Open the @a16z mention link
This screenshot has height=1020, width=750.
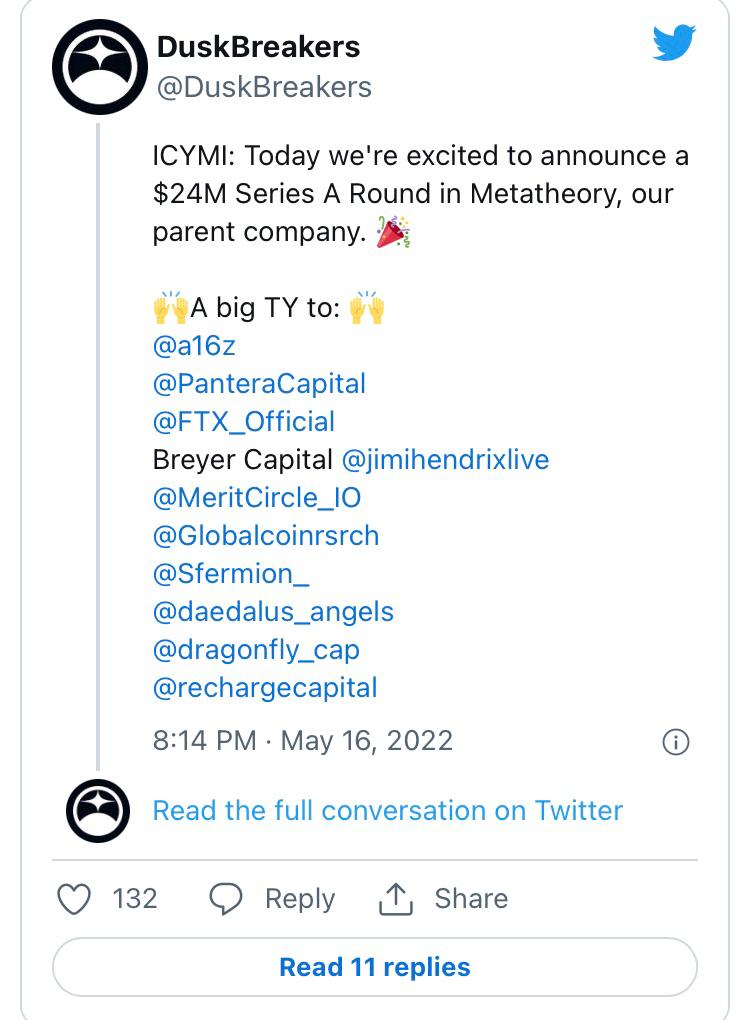coord(194,346)
